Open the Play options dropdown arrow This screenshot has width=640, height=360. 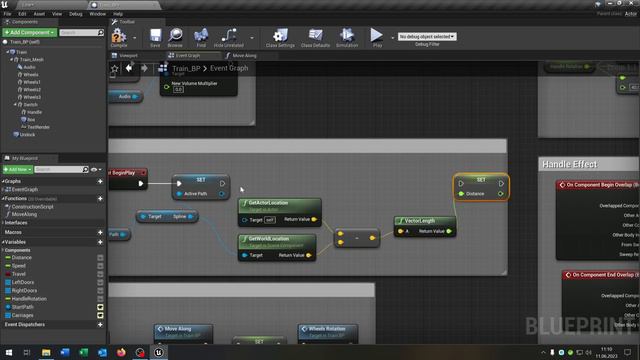(392, 38)
